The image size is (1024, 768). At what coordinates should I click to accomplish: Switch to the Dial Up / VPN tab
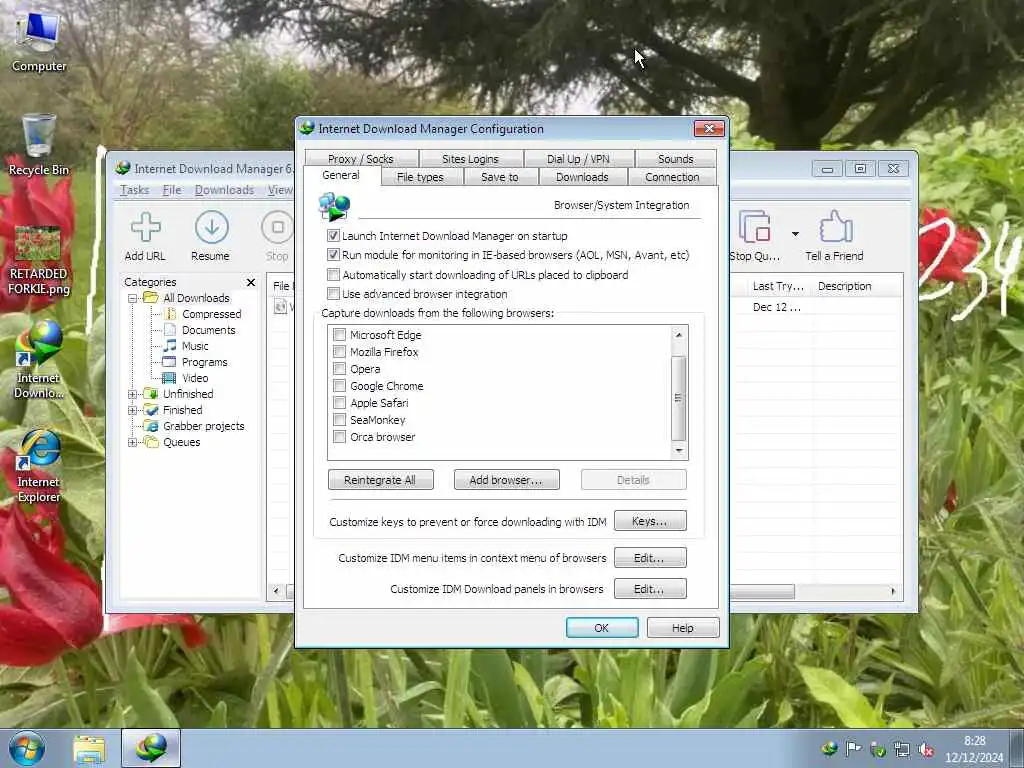pos(578,159)
